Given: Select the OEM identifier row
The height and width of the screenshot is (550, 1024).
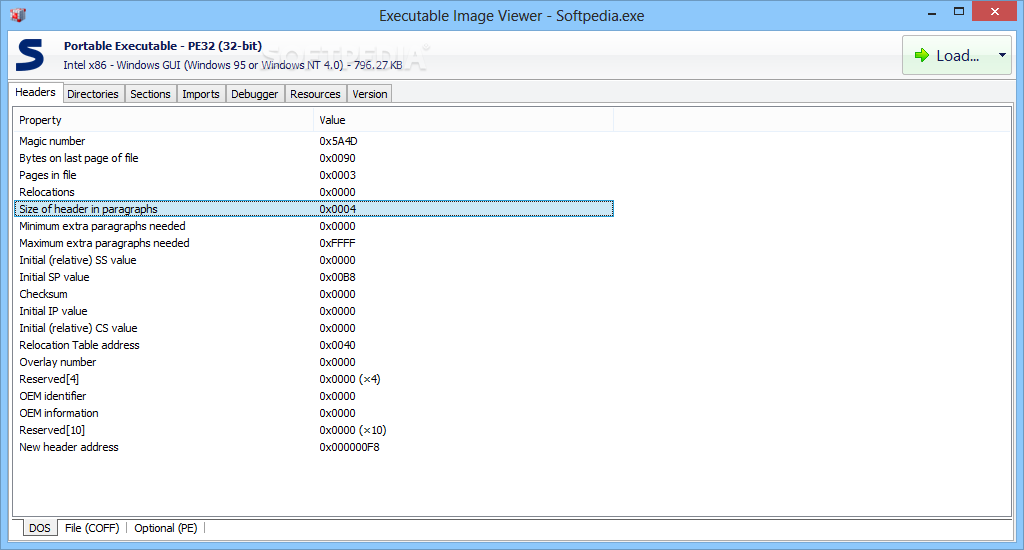Looking at the screenshot, I should pyautogui.click(x=313, y=396).
